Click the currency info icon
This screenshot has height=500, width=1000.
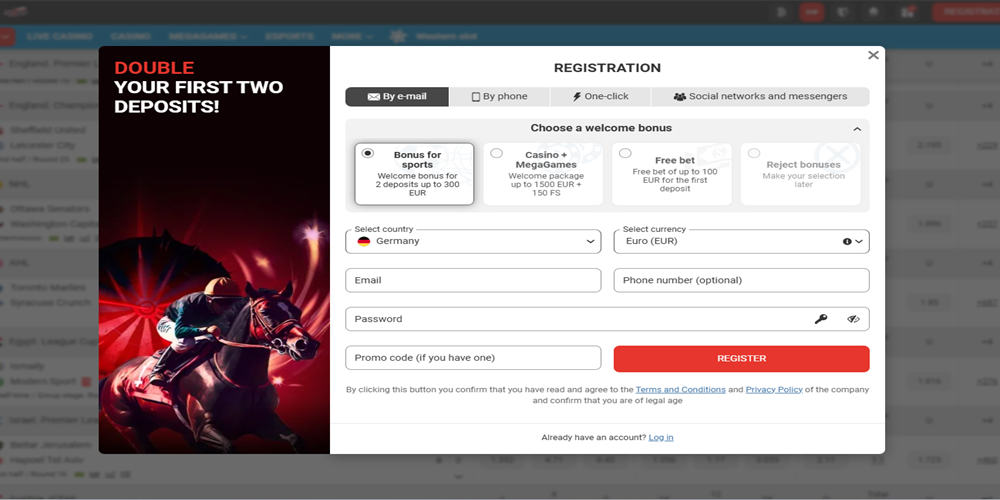click(x=847, y=242)
